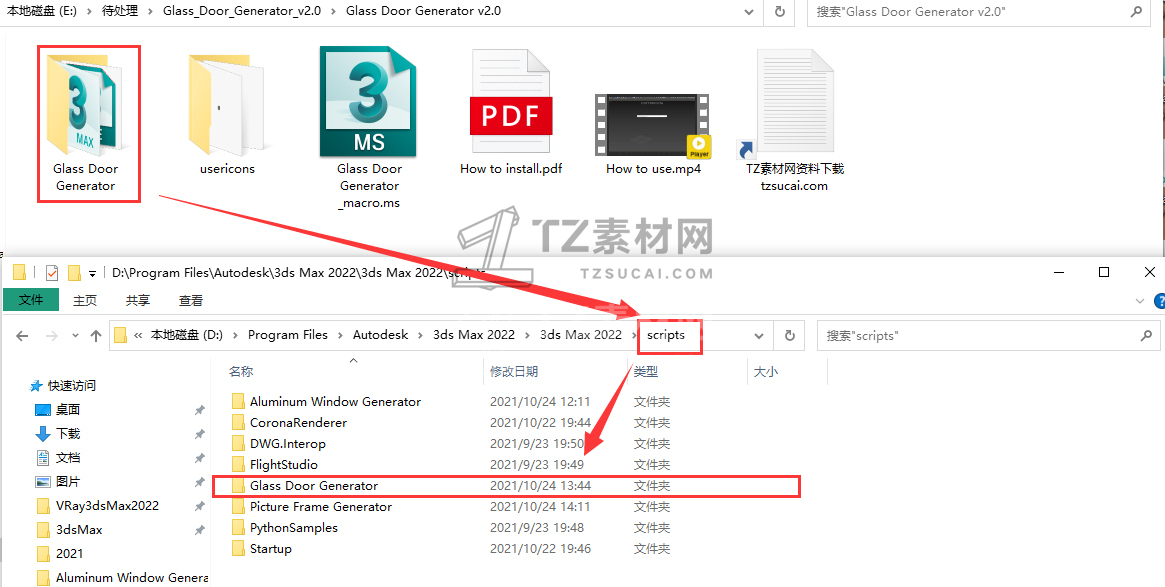Click 2021/10/24 13:44 date cell
Viewport: 1165px width, 587px height.
click(540, 486)
